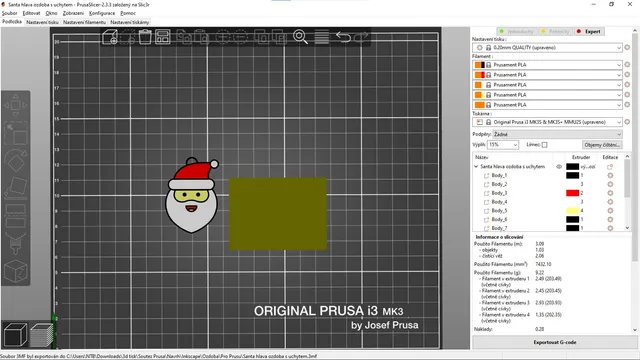This screenshot has height=360, width=640.
Task: Open the Zobrazení menu
Action: 73,13
